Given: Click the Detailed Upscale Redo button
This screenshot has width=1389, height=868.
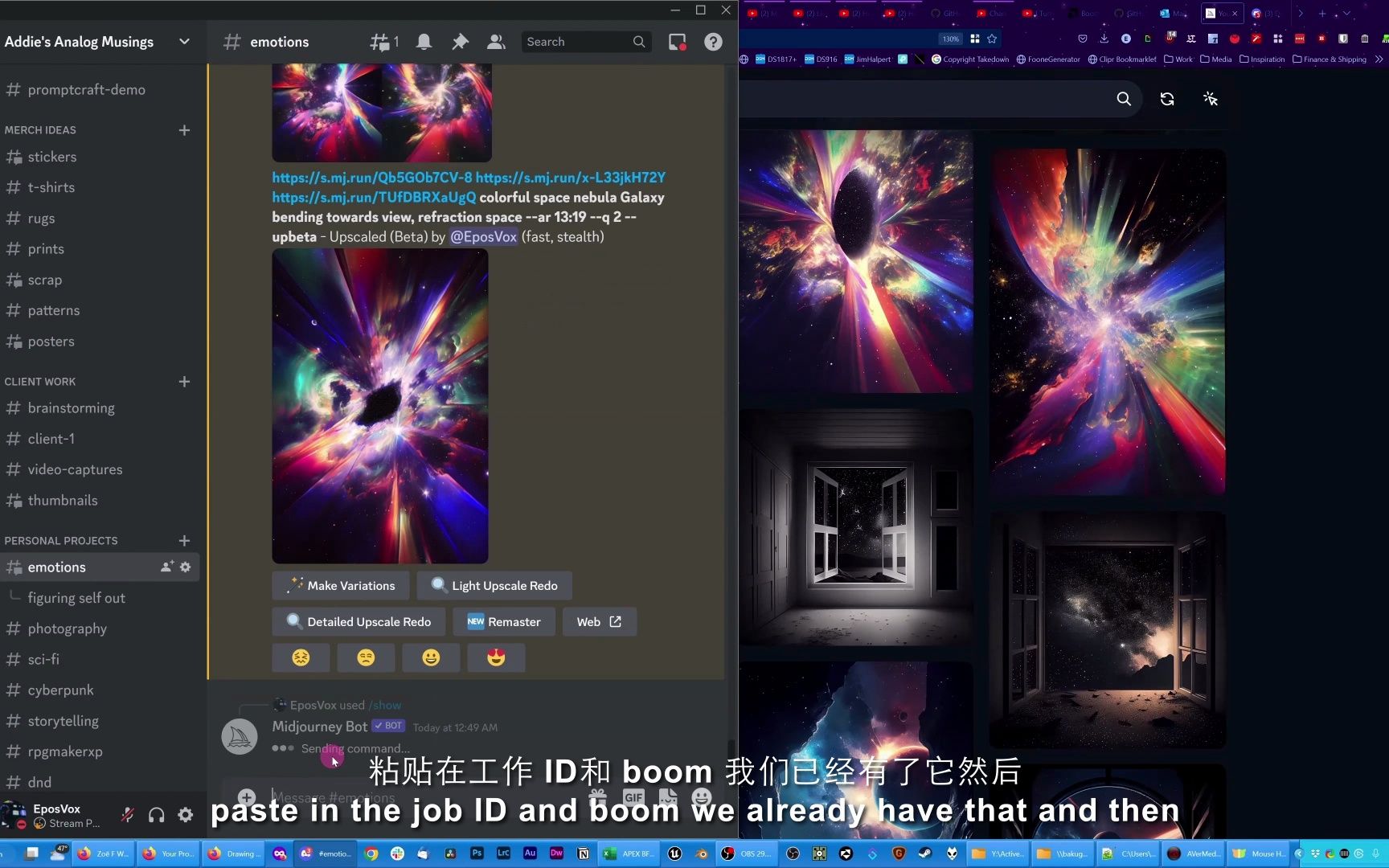Looking at the screenshot, I should click(x=359, y=622).
